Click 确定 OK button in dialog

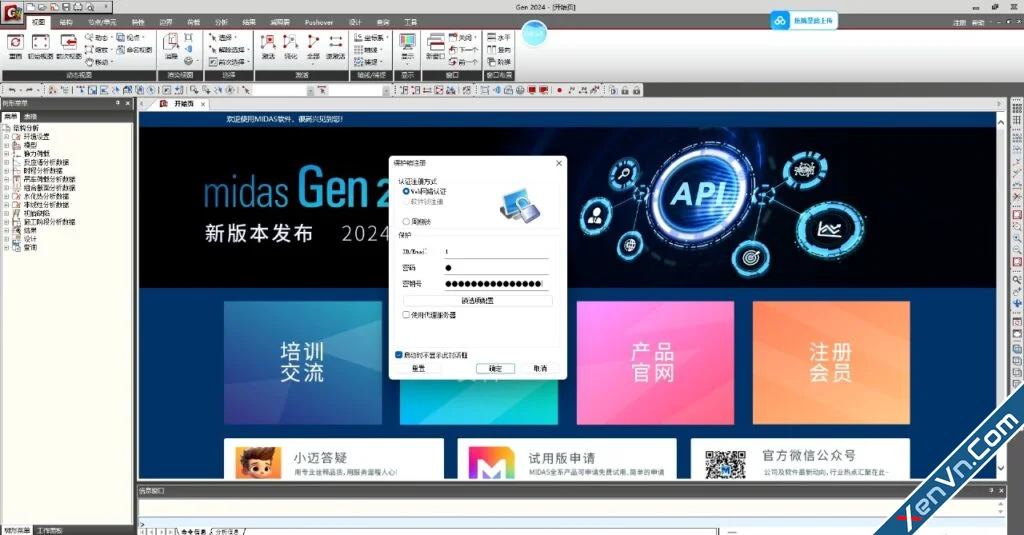pyautogui.click(x=496, y=368)
